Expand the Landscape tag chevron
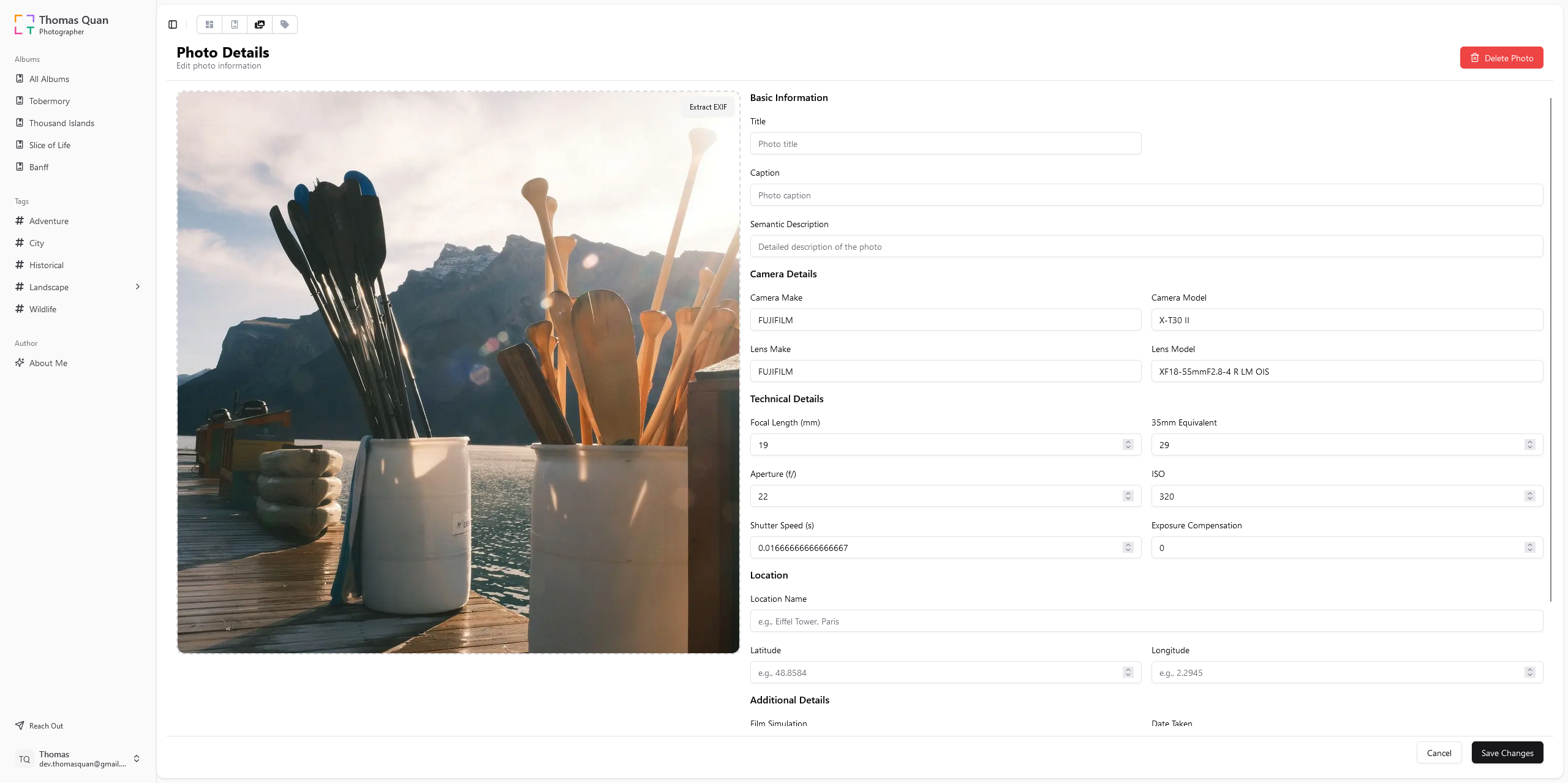1568x783 pixels. pos(138,287)
